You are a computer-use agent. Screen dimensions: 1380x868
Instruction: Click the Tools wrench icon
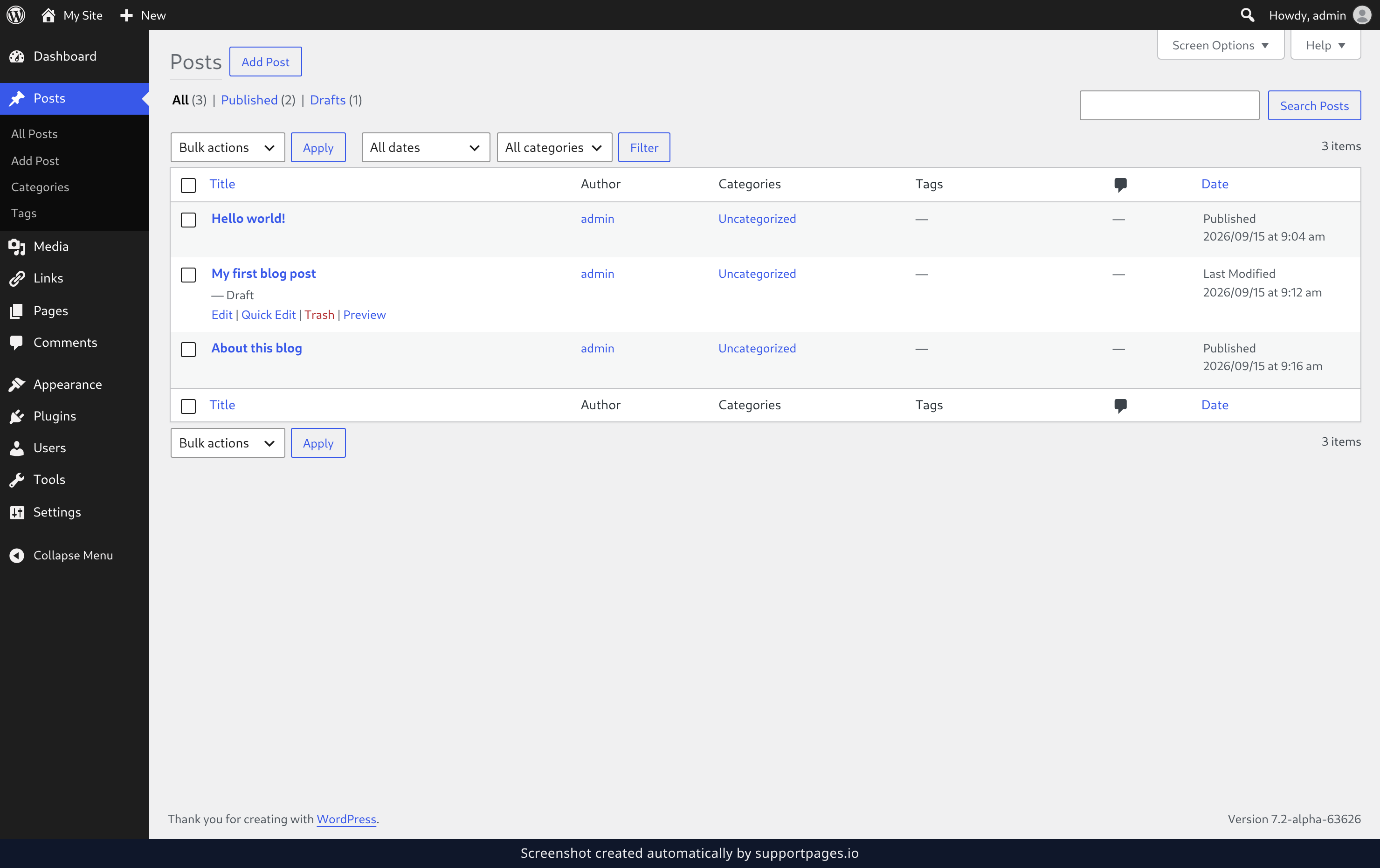coord(17,480)
